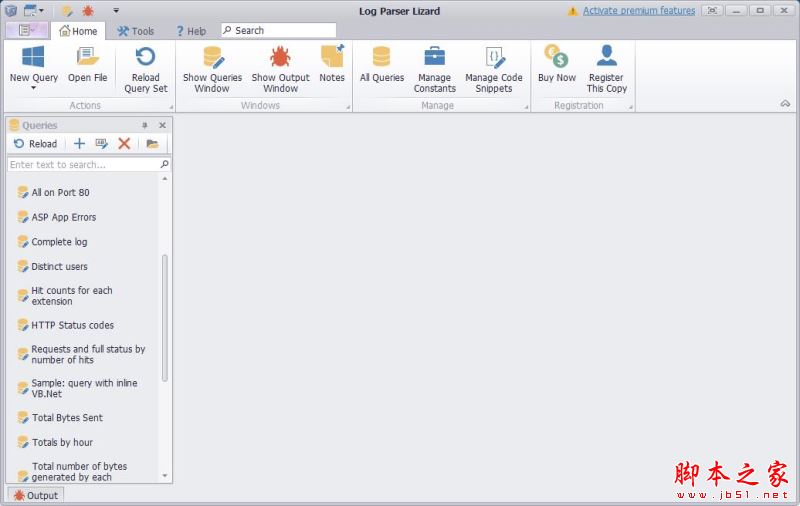Viewport: 800px width, 506px height.
Task: Open Manage Constants
Action: coord(434,70)
